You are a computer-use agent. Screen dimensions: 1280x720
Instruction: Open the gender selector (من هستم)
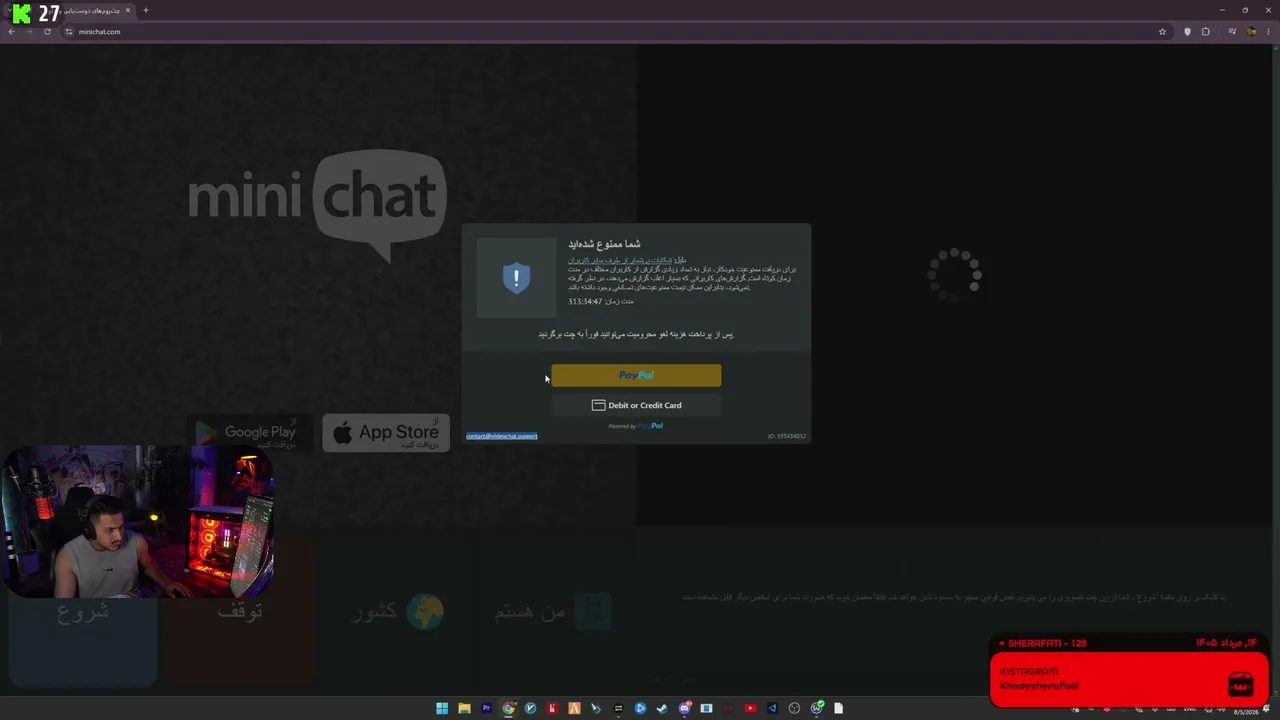click(x=553, y=612)
